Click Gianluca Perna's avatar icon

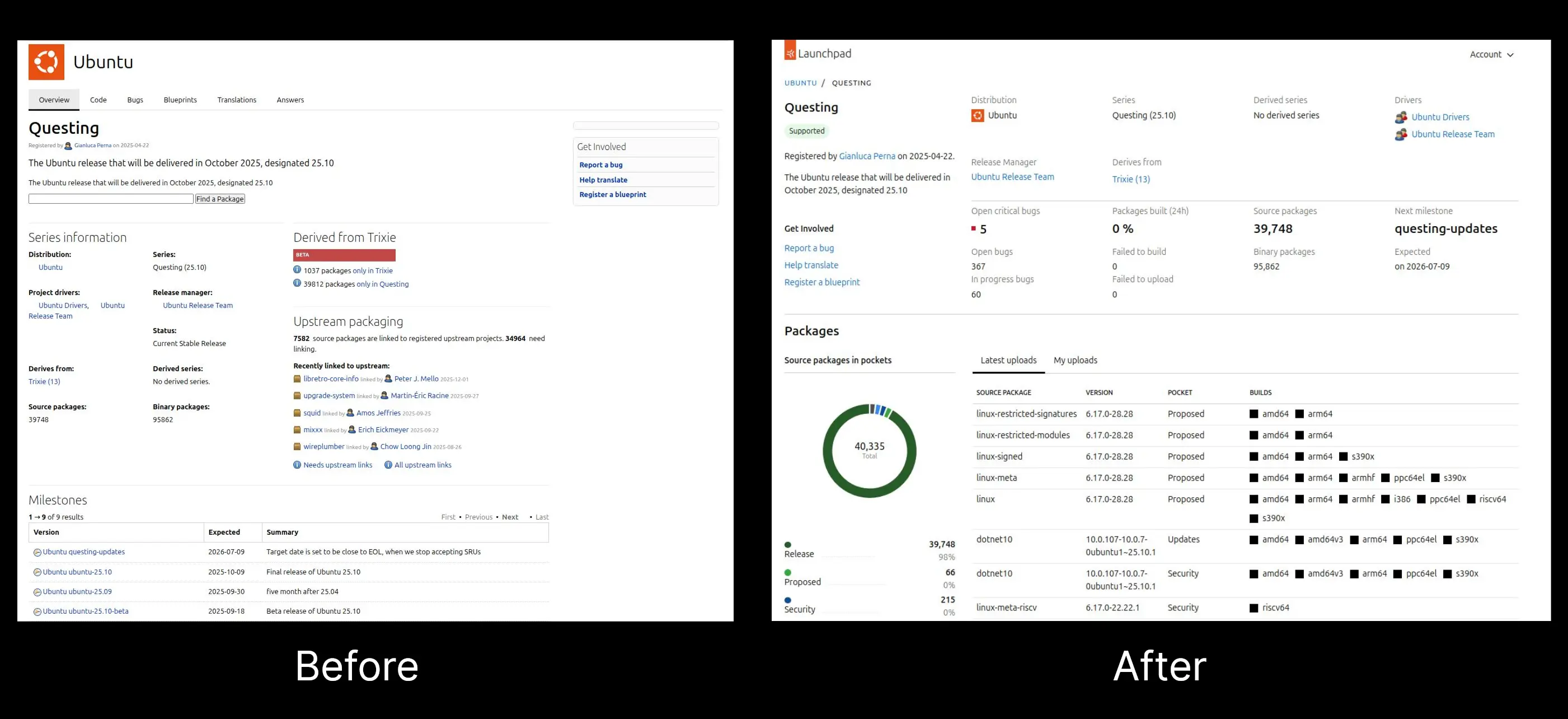[x=68, y=145]
